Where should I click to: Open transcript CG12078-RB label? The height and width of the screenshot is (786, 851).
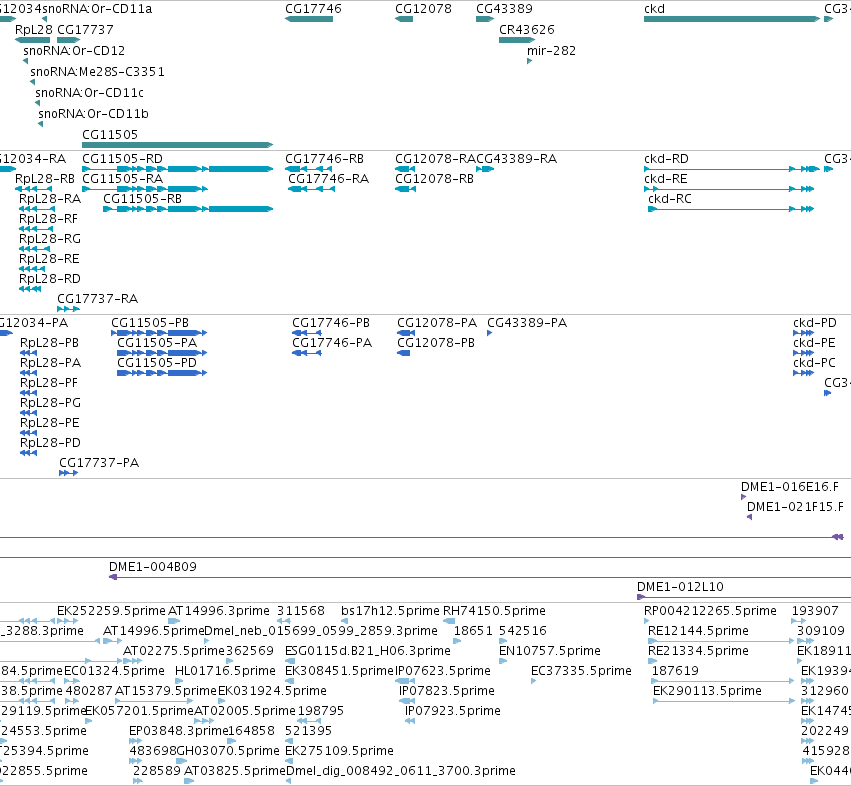[x=434, y=179]
